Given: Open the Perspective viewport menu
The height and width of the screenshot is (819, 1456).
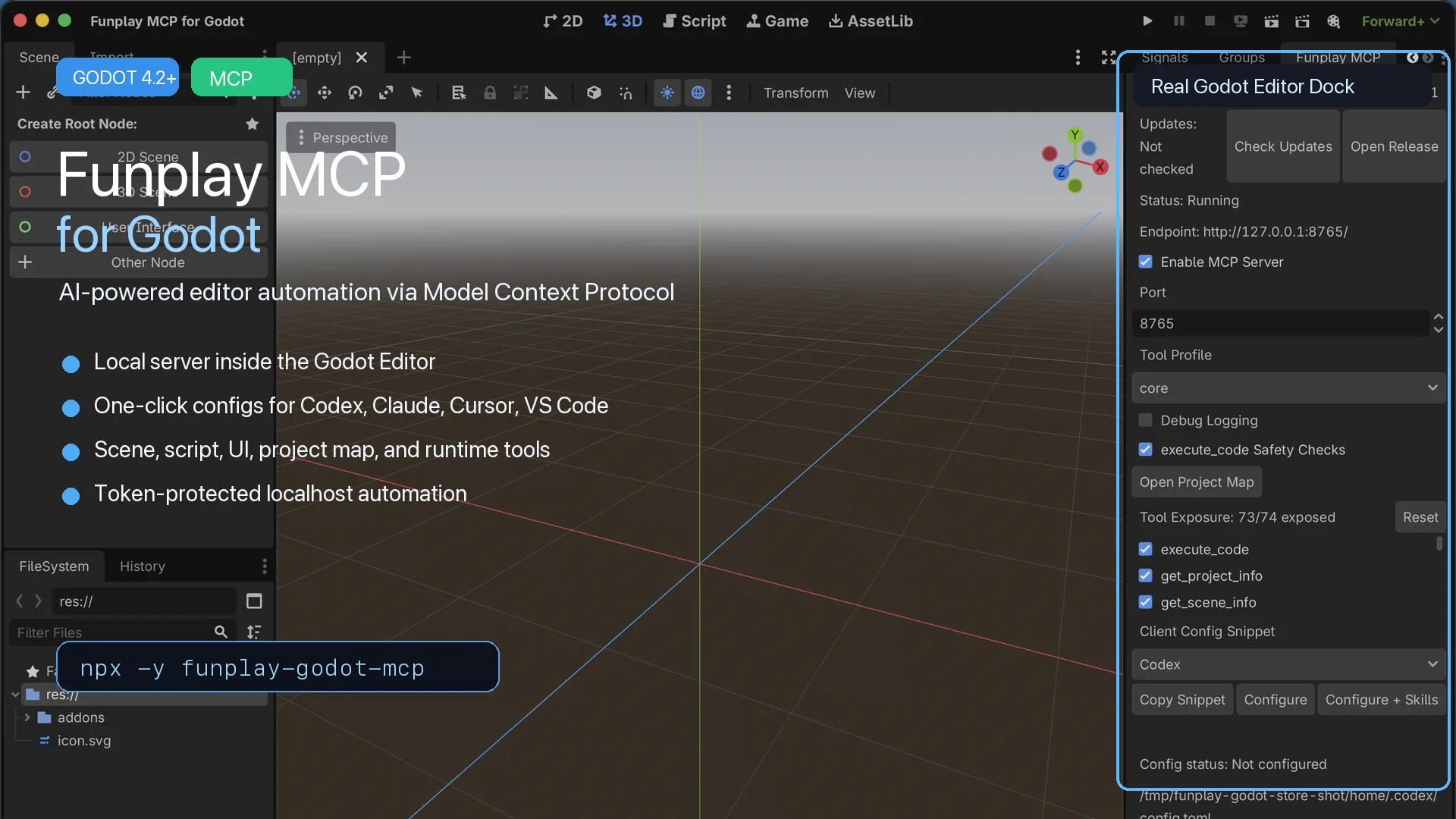Looking at the screenshot, I should 341,137.
